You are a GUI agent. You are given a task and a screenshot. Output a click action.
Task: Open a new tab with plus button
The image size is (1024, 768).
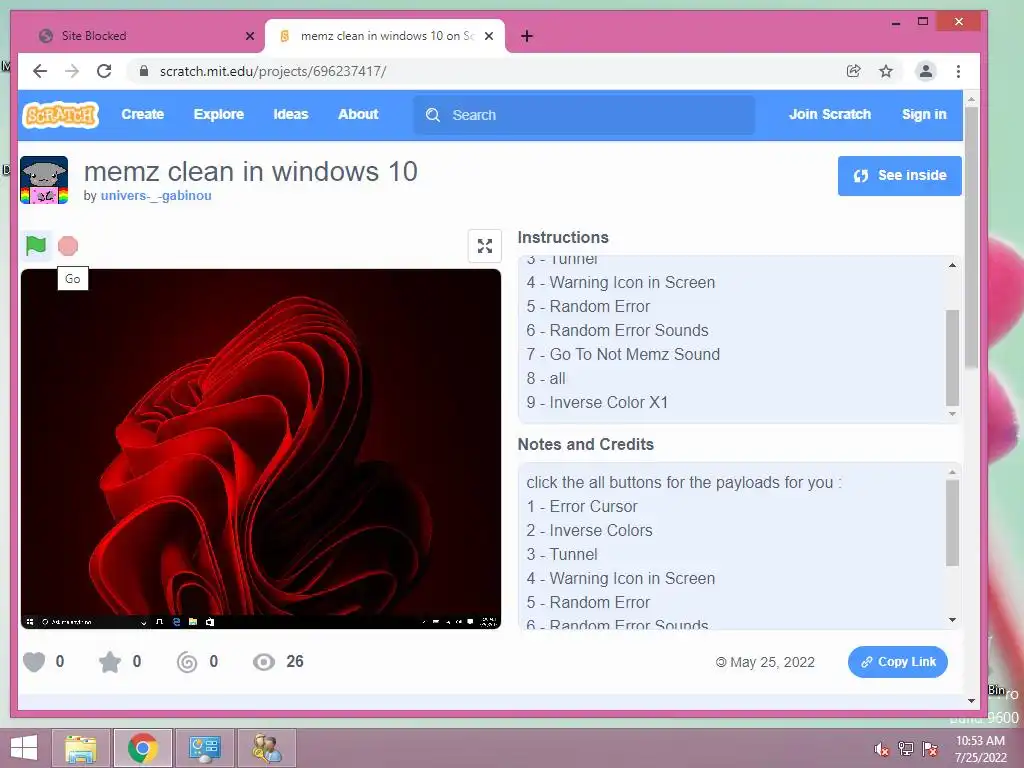click(527, 36)
